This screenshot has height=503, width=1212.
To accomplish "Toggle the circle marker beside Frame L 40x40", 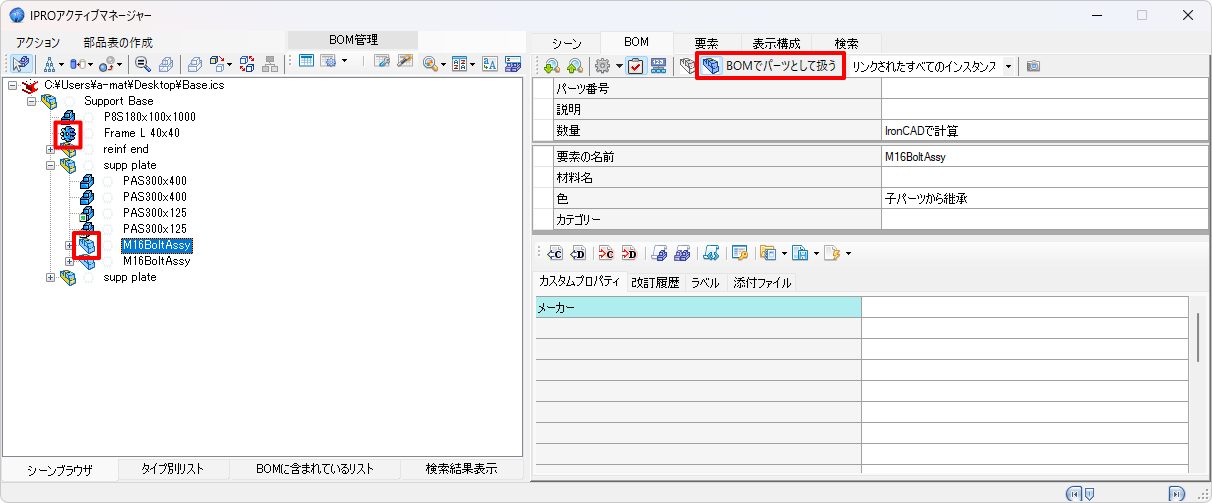I will (x=89, y=133).
